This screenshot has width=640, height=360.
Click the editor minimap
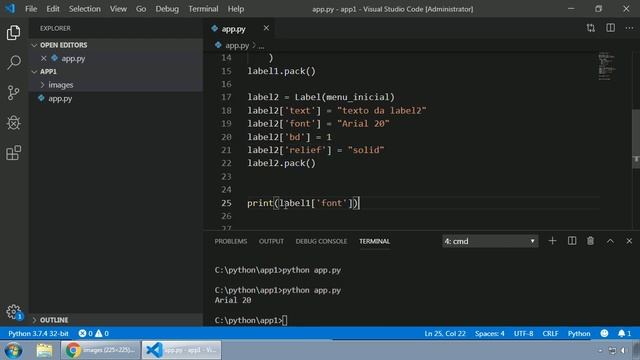(607, 66)
